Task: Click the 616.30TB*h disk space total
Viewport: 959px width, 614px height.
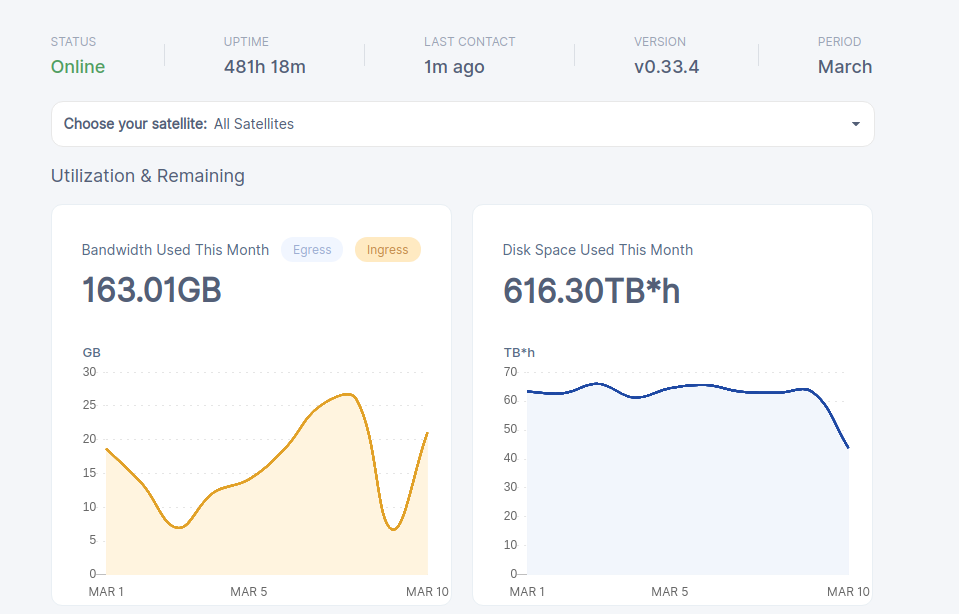Action: 591,290
